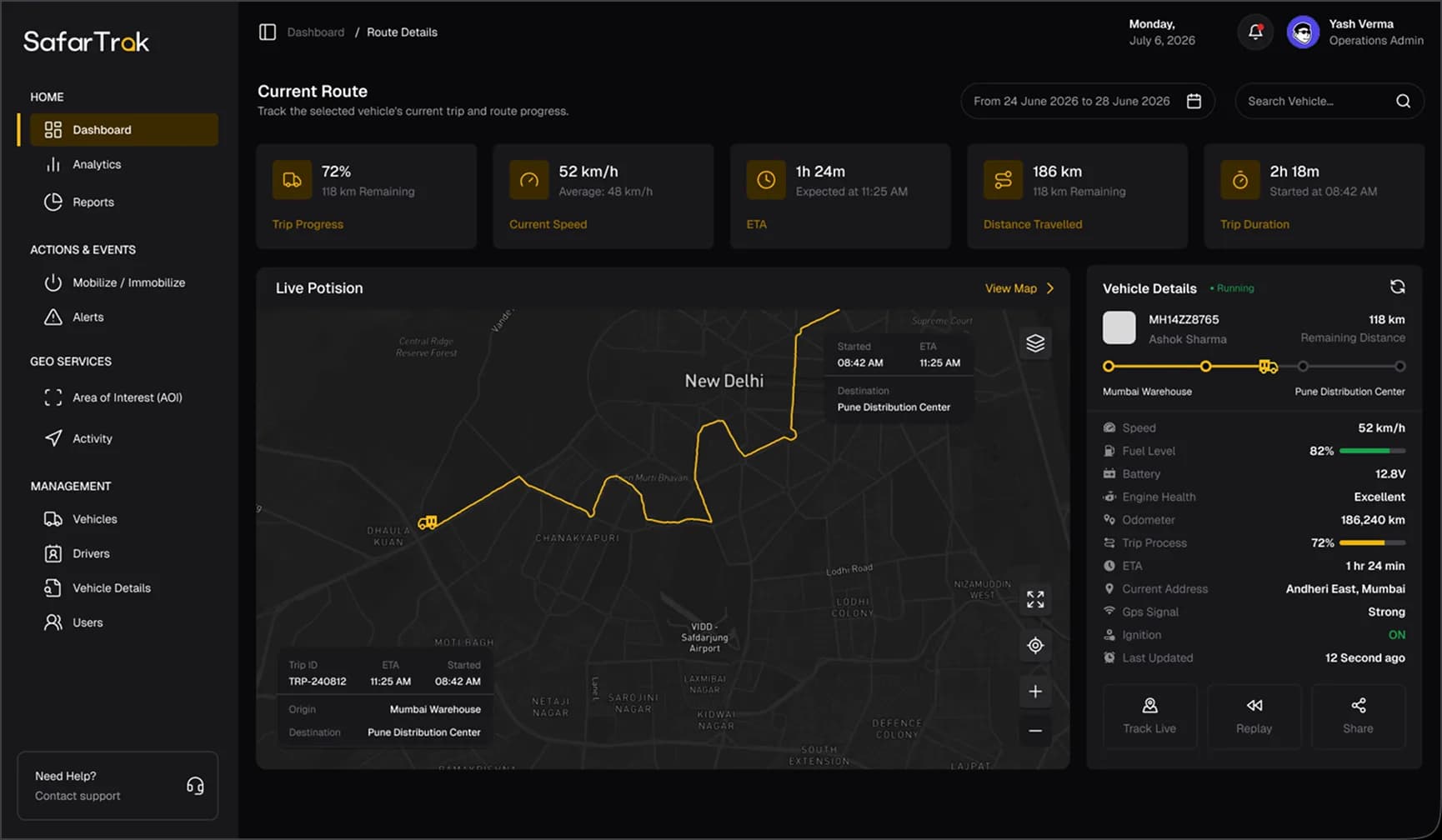Click the headset support icon
This screenshot has width=1442, height=840.
tap(195, 786)
